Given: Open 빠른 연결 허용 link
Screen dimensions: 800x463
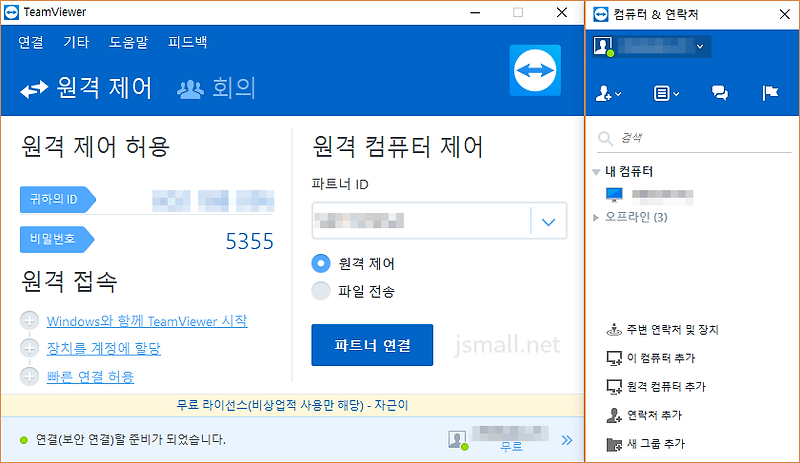Looking at the screenshot, I should click(90, 377).
